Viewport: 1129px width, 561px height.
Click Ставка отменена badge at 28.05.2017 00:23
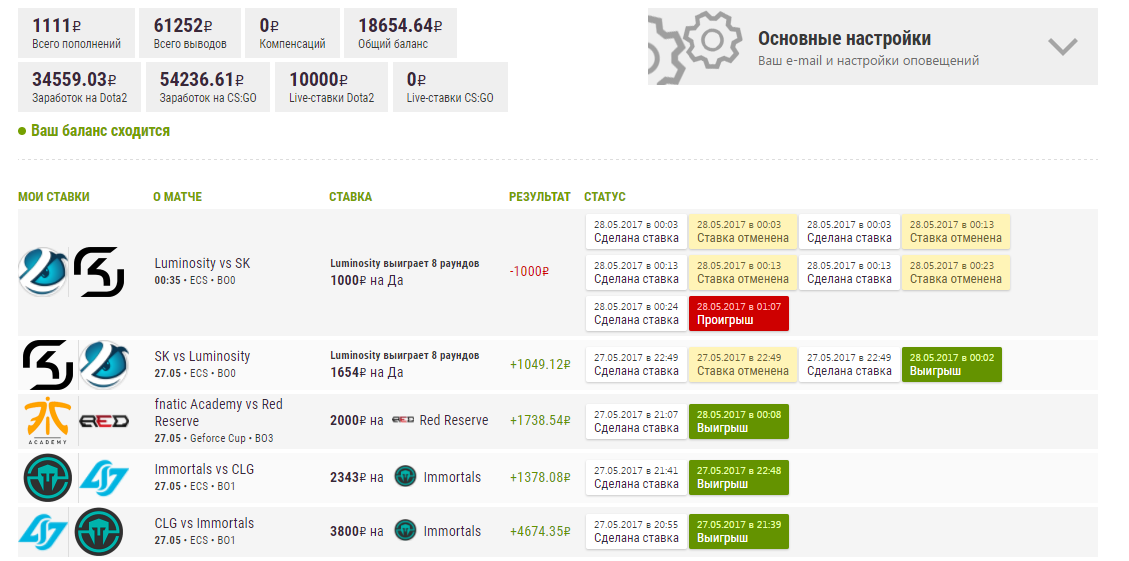click(x=955, y=272)
